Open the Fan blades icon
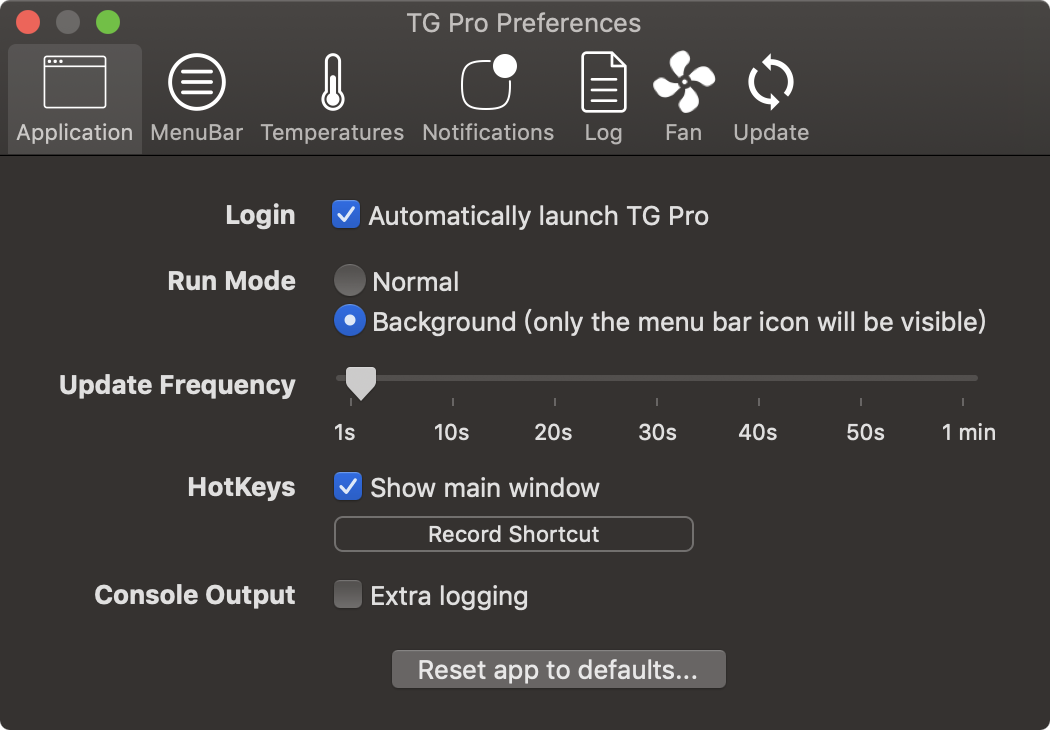 click(684, 82)
